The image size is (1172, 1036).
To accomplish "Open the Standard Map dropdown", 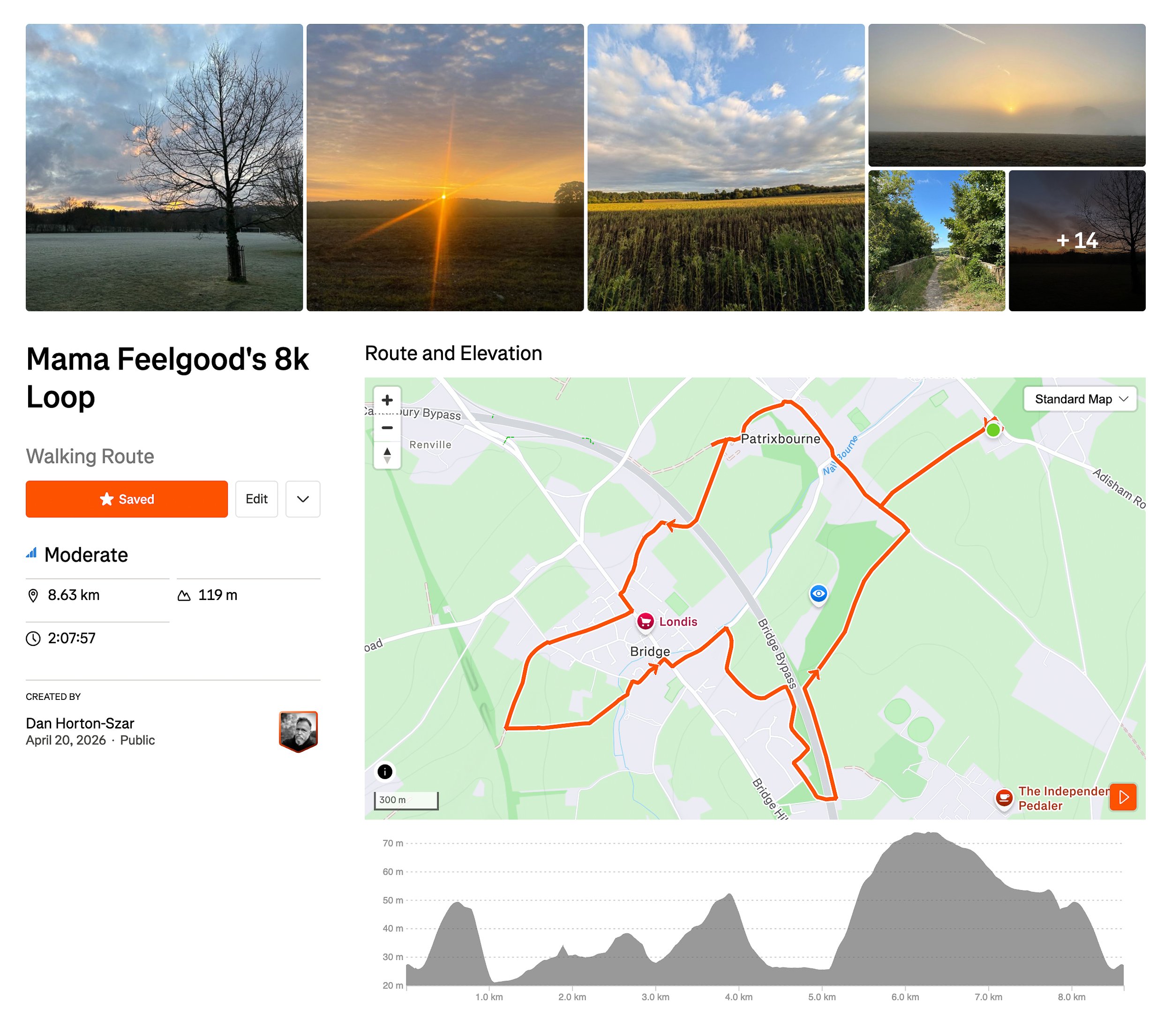I will pos(1080,399).
